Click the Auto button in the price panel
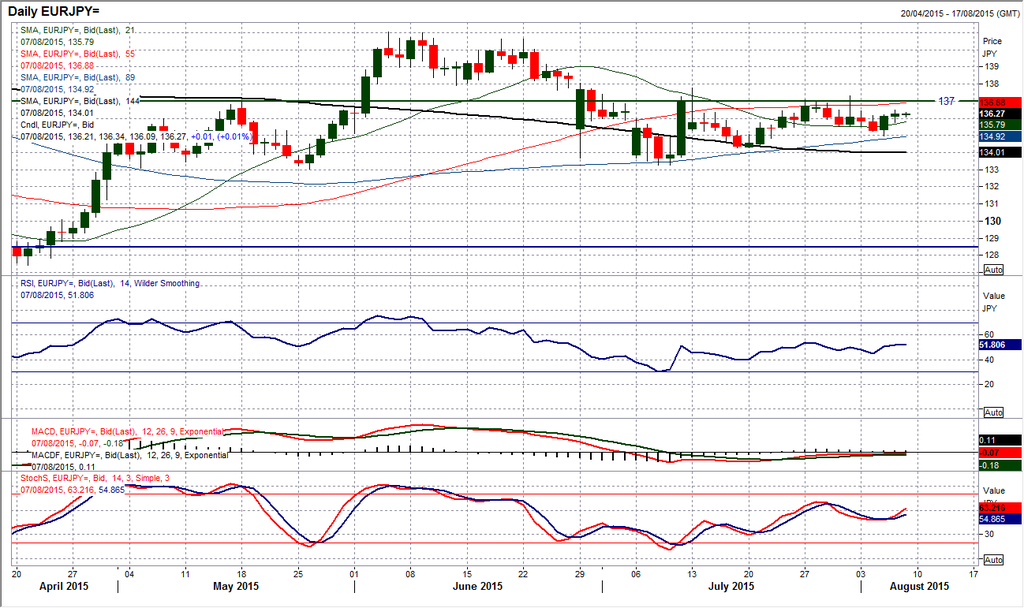1024x608 pixels. (993, 270)
